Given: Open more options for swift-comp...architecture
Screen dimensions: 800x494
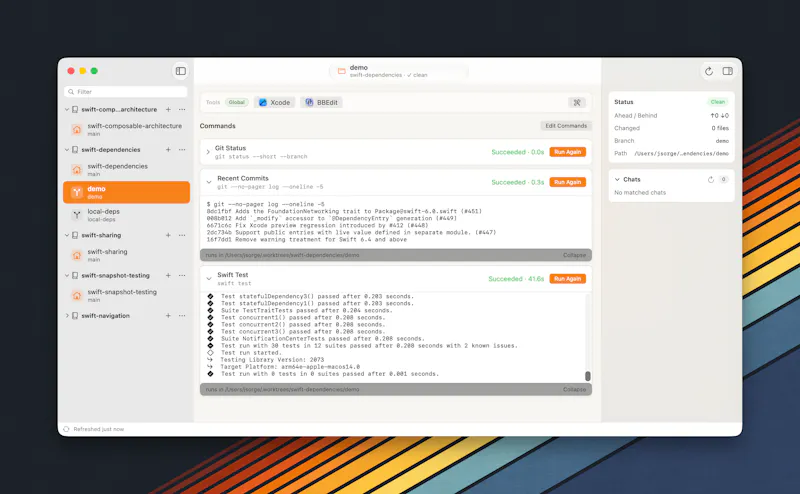Looking at the screenshot, I should [182, 109].
